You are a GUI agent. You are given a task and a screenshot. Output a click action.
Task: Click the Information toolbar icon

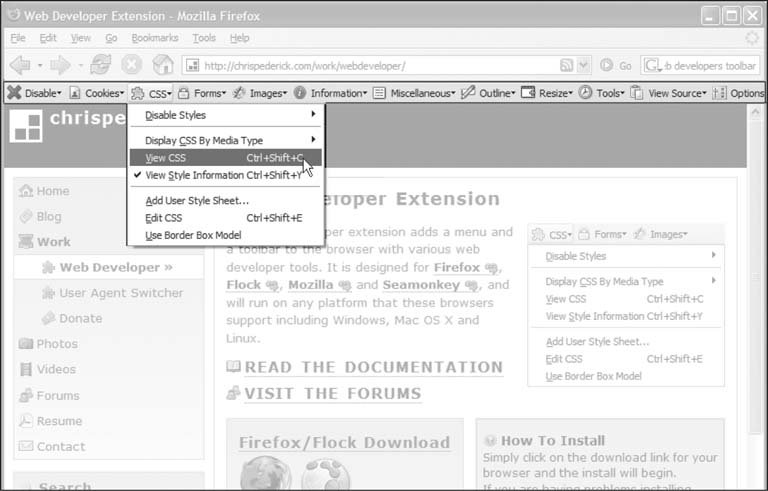coord(300,93)
